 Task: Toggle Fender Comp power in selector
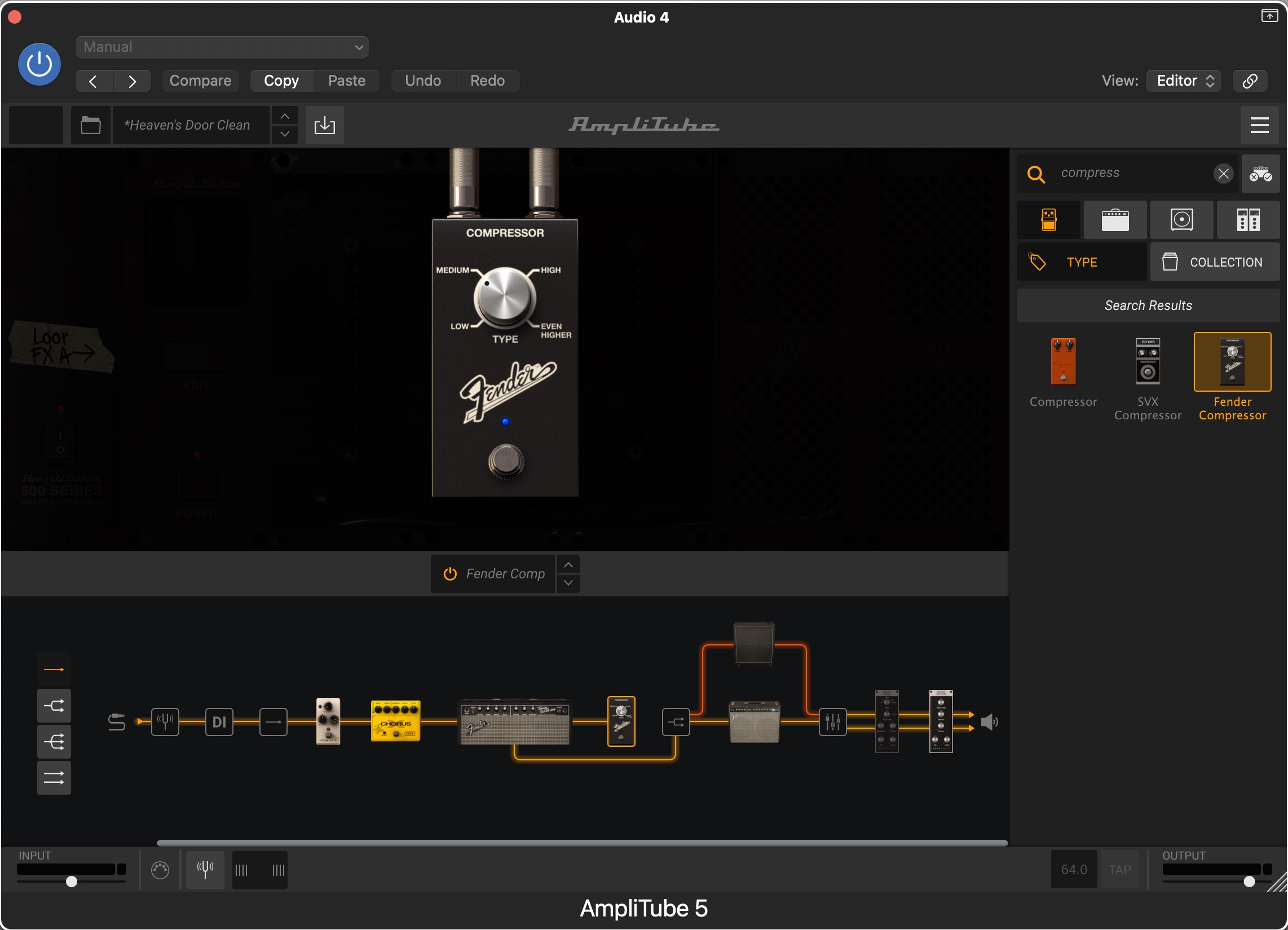450,574
